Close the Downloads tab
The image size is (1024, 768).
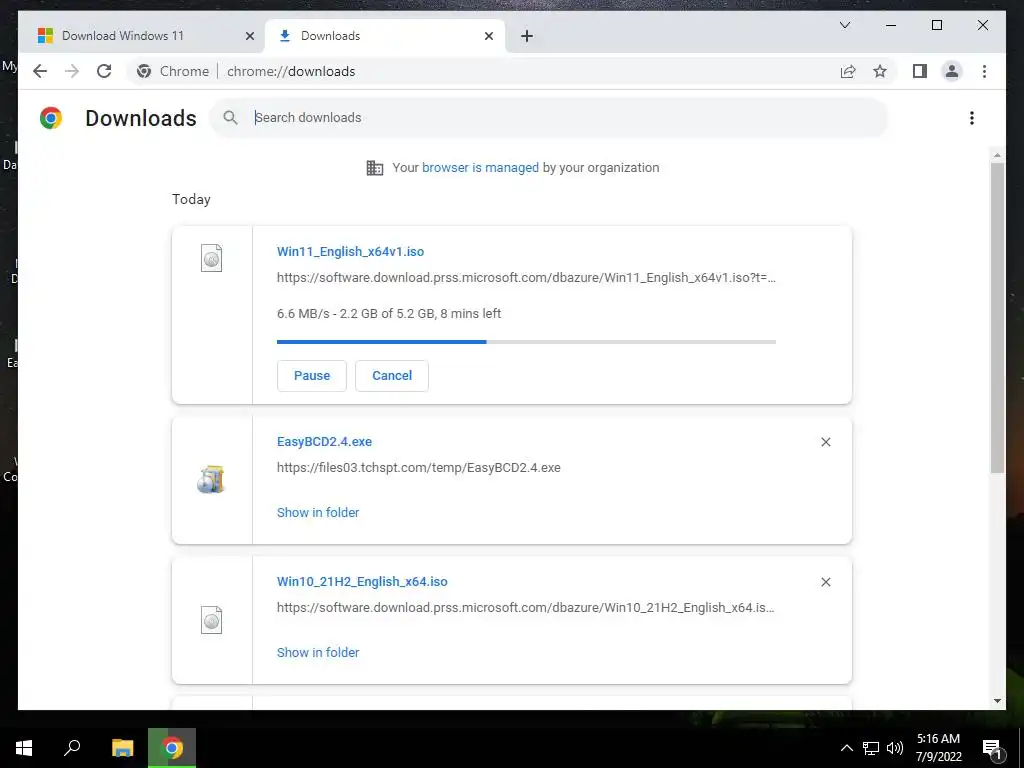(488, 36)
